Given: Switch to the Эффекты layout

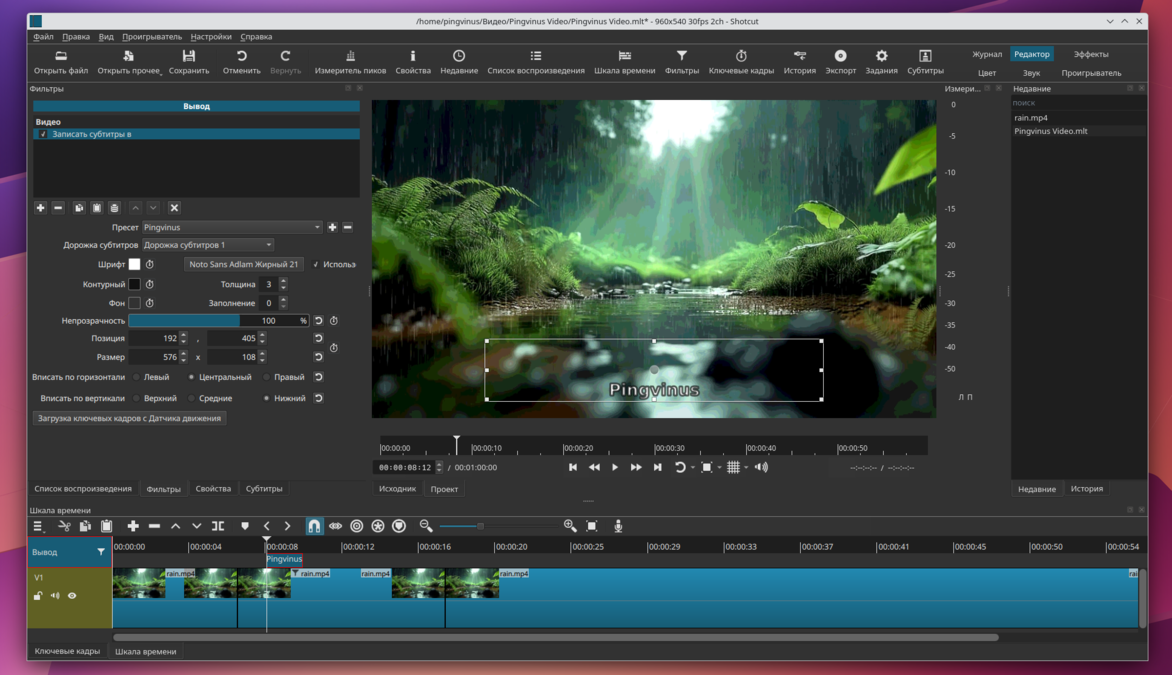Looking at the screenshot, I should coord(1091,55).
